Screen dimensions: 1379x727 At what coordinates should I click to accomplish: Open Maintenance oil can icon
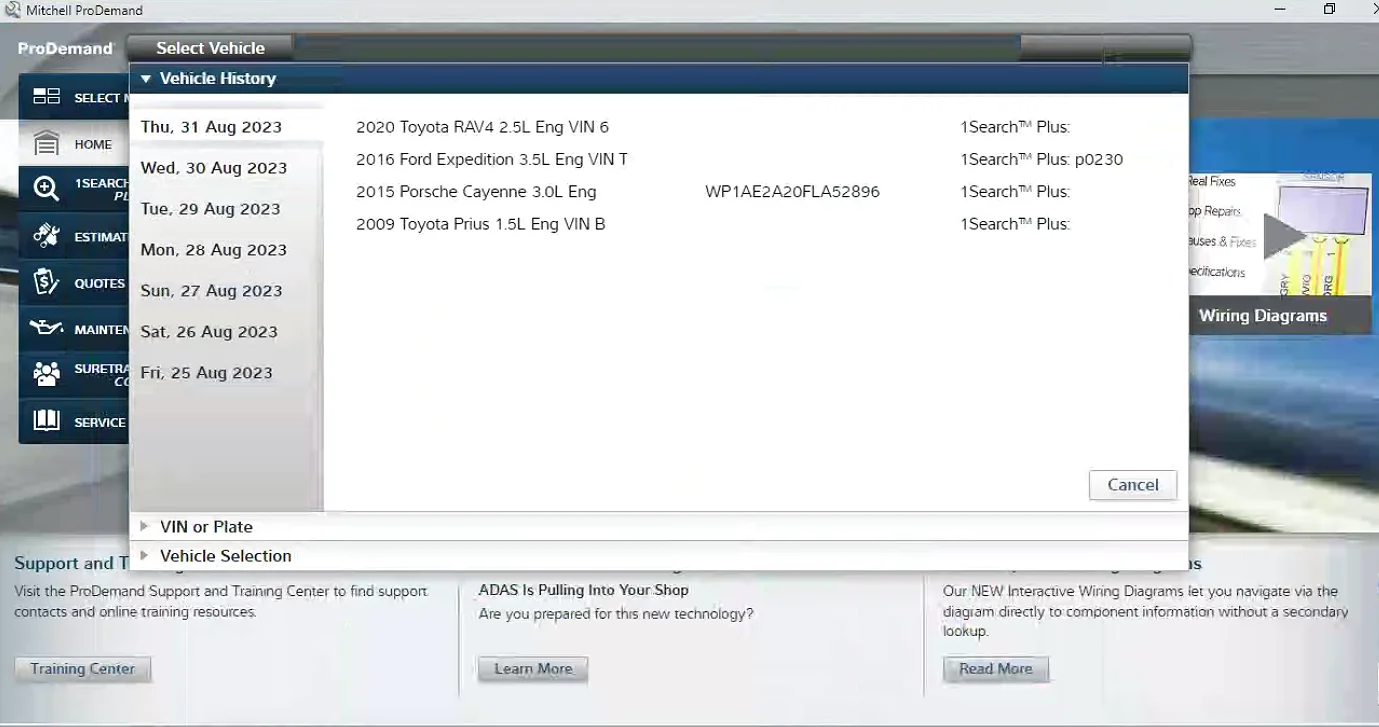tap(47, 329)
